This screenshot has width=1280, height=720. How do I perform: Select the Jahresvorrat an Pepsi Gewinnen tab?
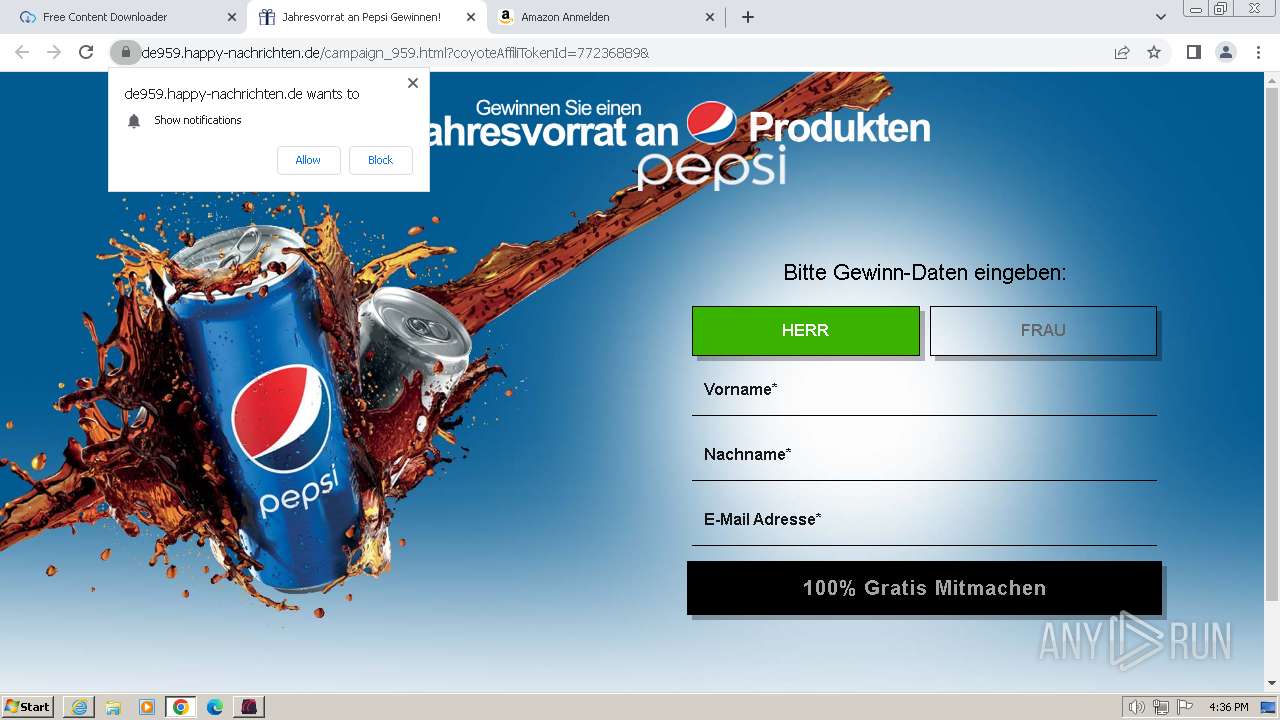pyautogui.click(x=366, y=17)
